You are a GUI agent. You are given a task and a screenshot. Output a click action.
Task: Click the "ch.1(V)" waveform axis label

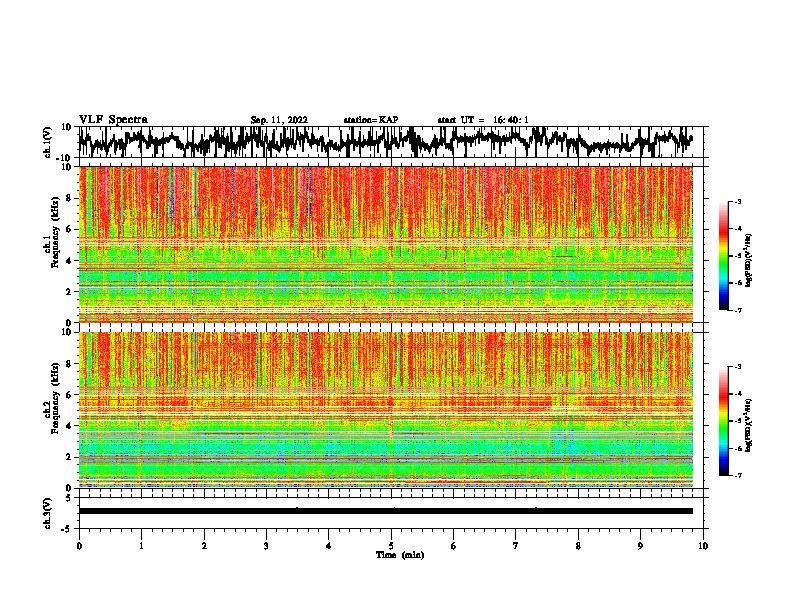[x=48, y=142]
